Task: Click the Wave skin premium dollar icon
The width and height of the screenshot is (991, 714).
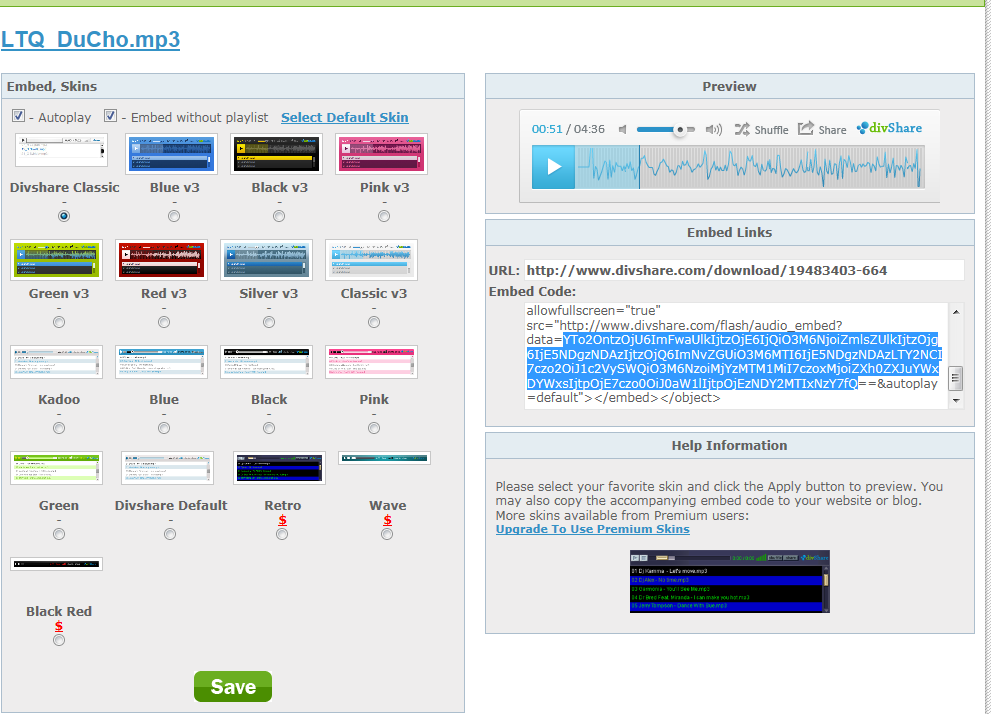Action: pos(387,520)
